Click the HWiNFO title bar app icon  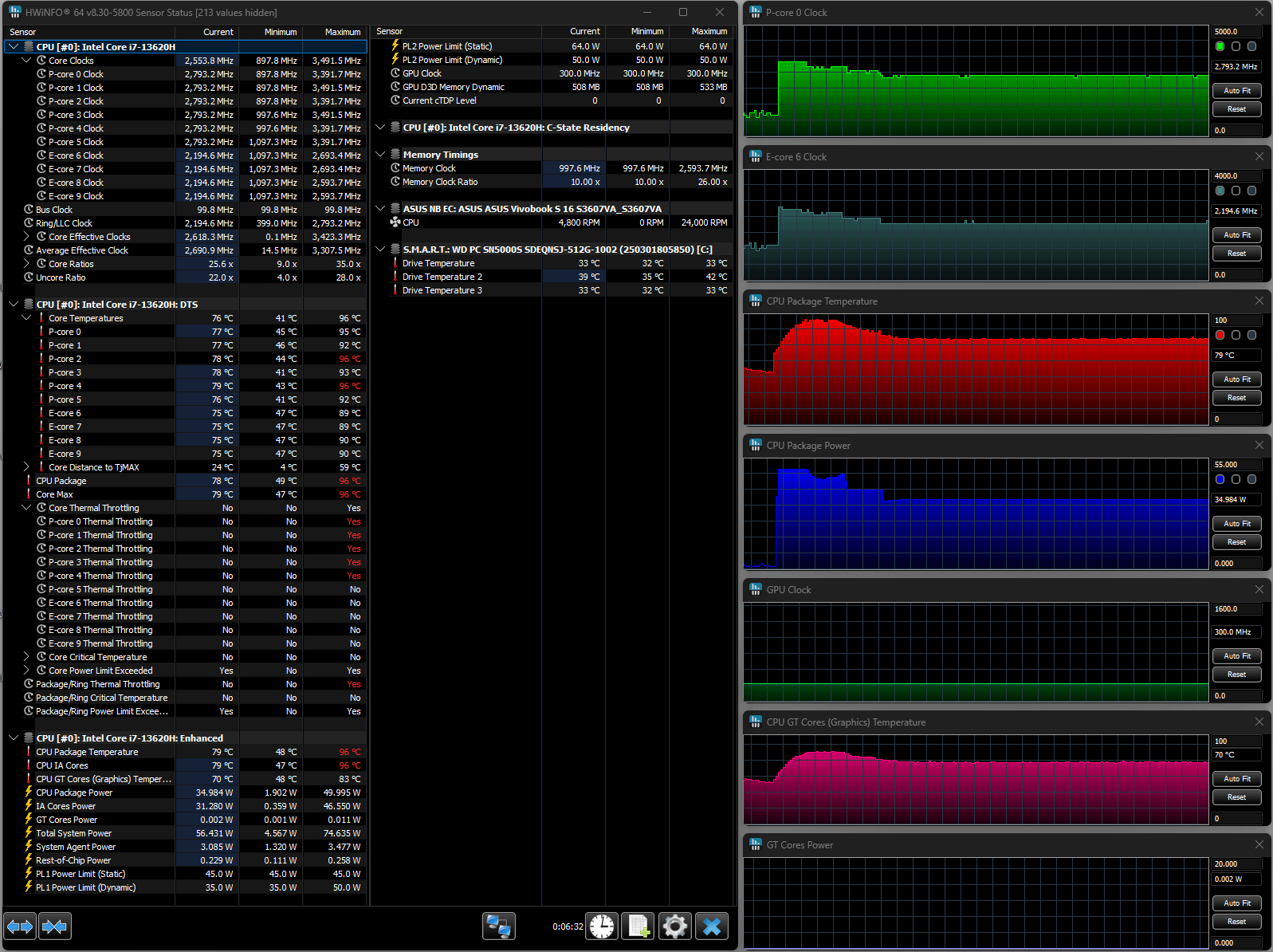pos(14,12)
